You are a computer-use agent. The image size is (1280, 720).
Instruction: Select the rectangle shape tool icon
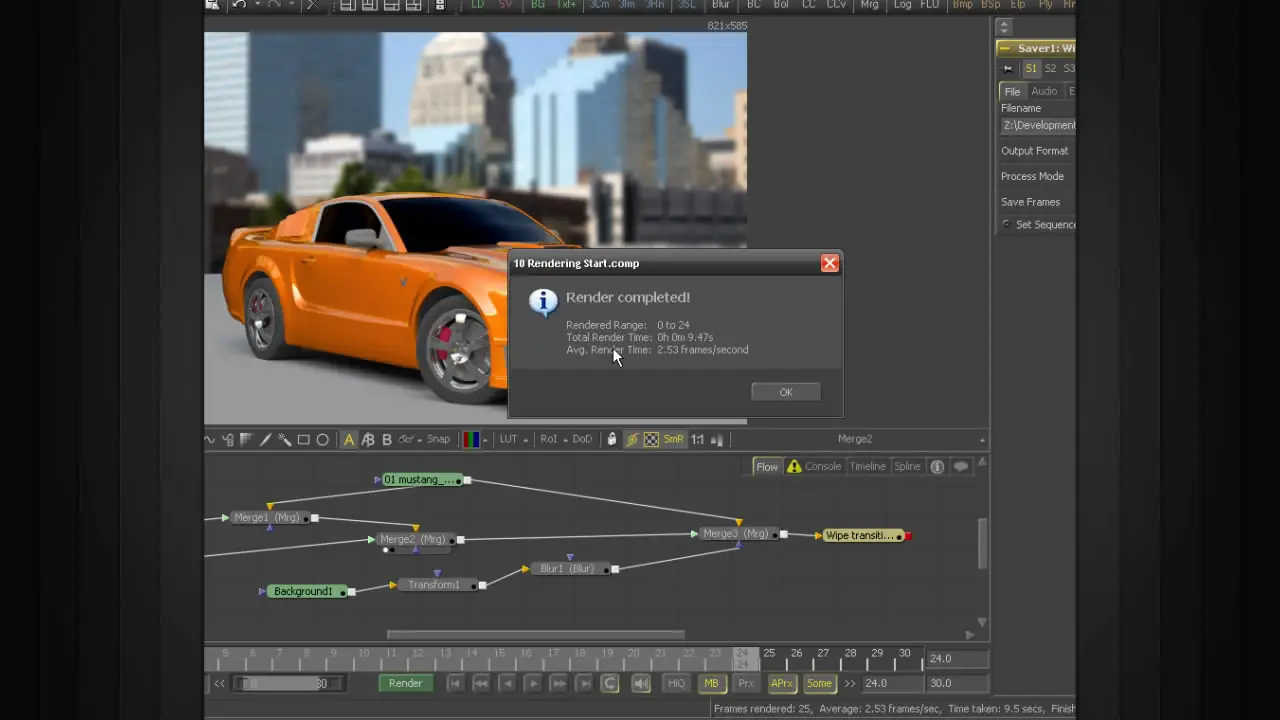coord(303,439)
